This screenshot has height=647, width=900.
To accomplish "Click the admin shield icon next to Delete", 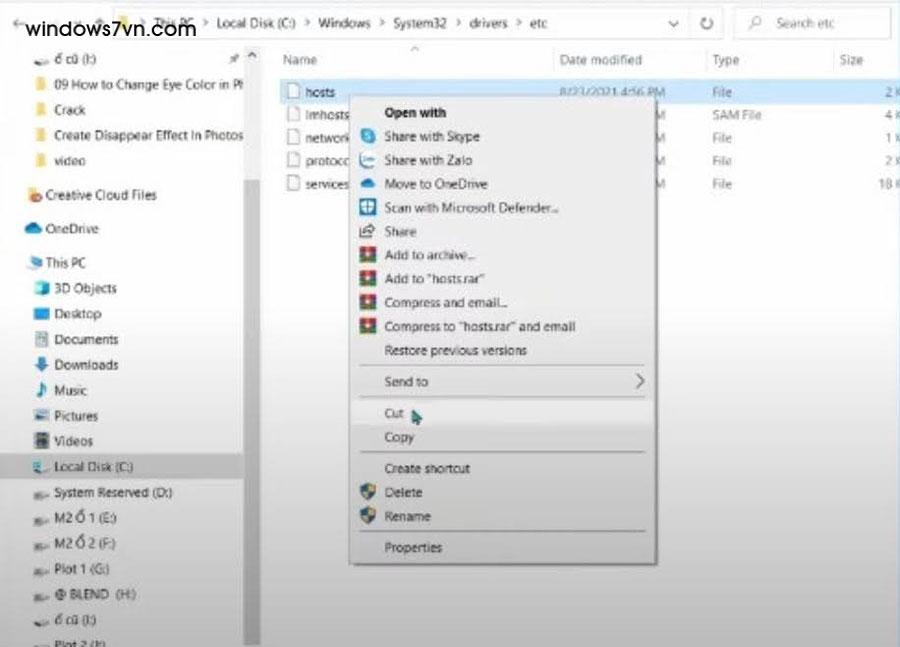I will (x=367, y=493).
